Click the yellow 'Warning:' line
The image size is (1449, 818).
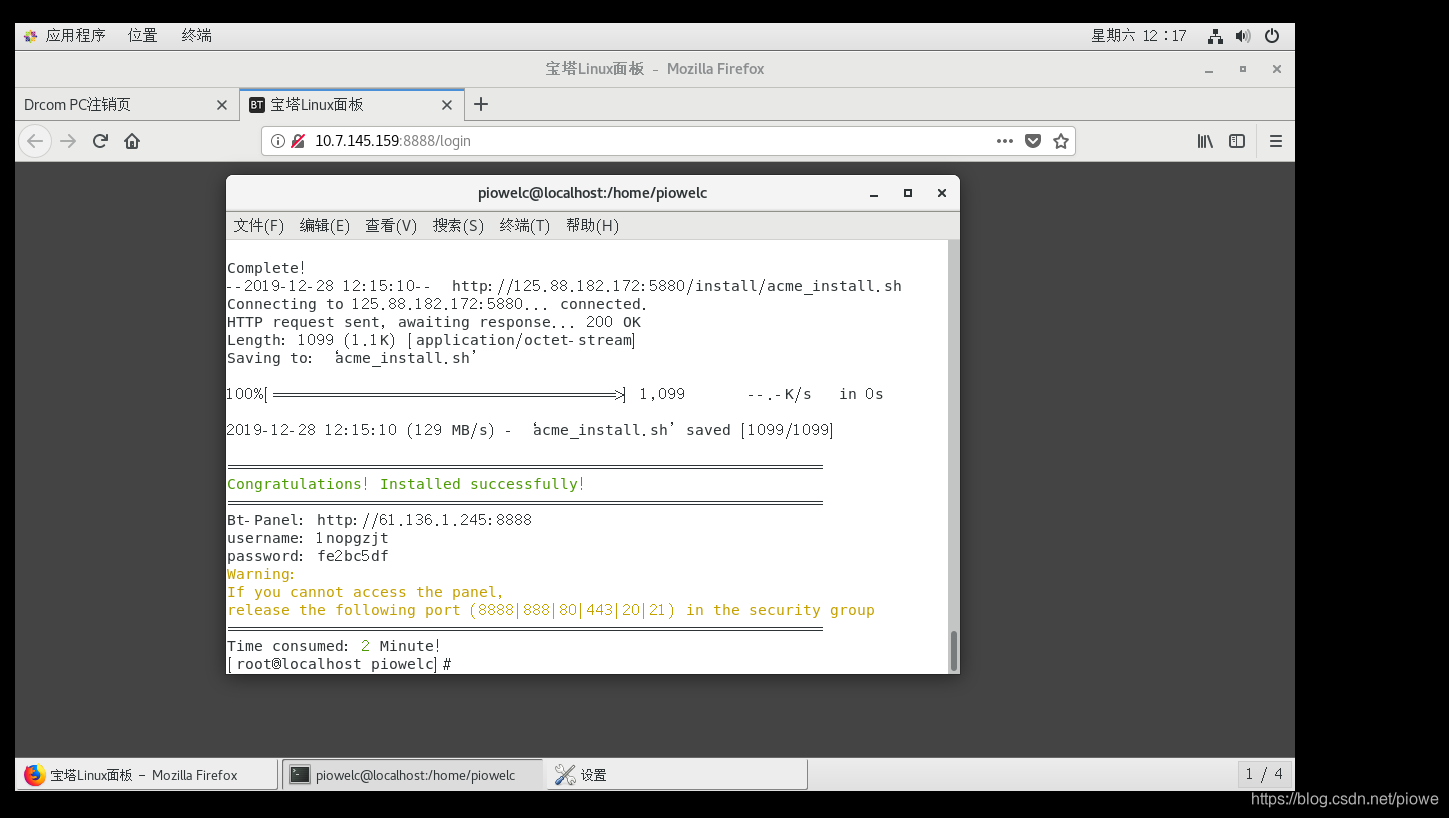[261, 574]
